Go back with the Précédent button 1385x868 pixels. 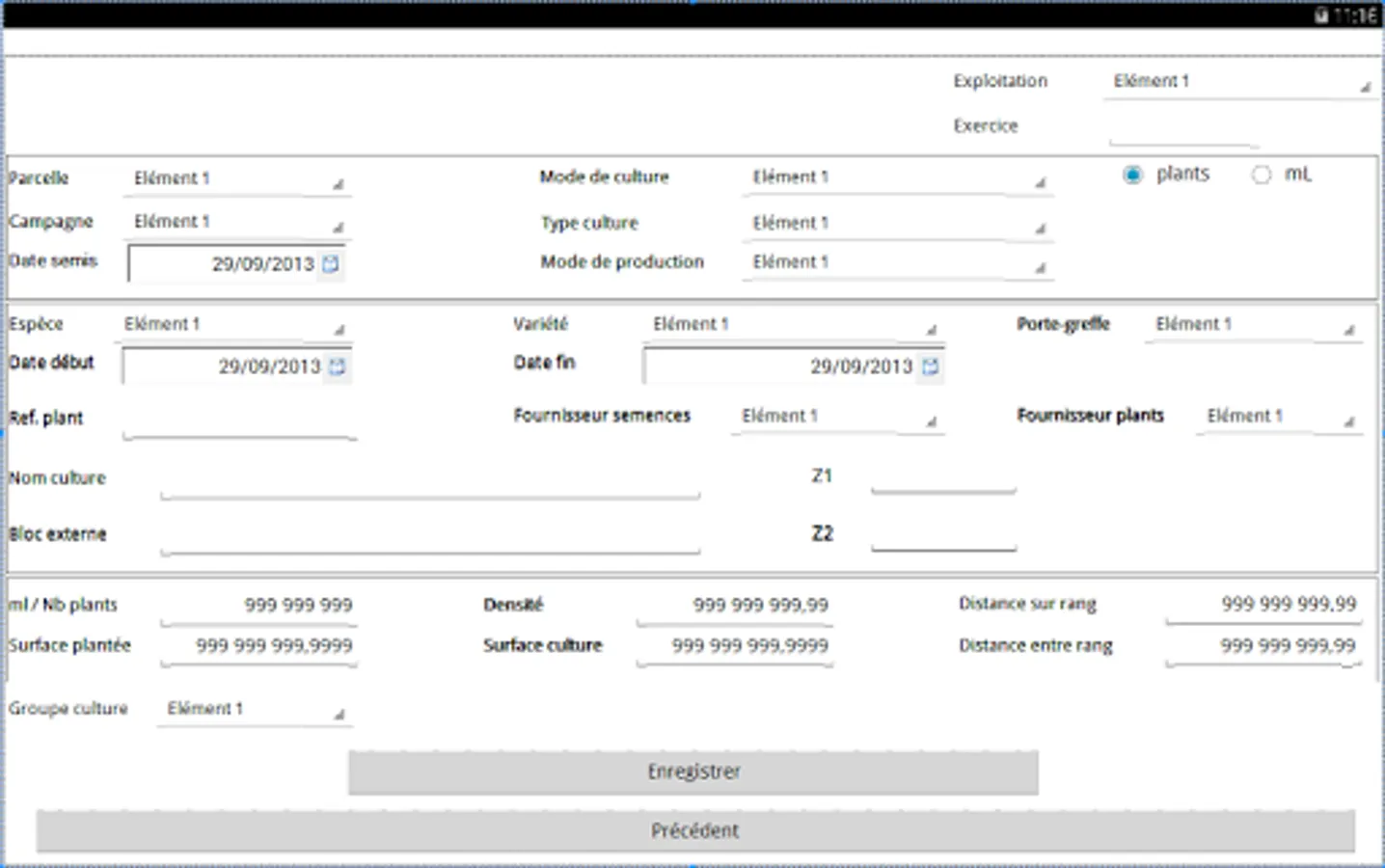695,831
